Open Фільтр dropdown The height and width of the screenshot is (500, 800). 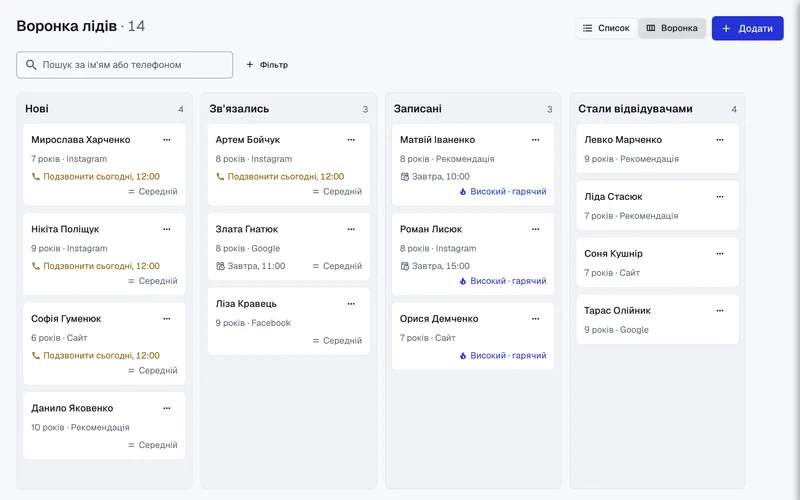267,65
